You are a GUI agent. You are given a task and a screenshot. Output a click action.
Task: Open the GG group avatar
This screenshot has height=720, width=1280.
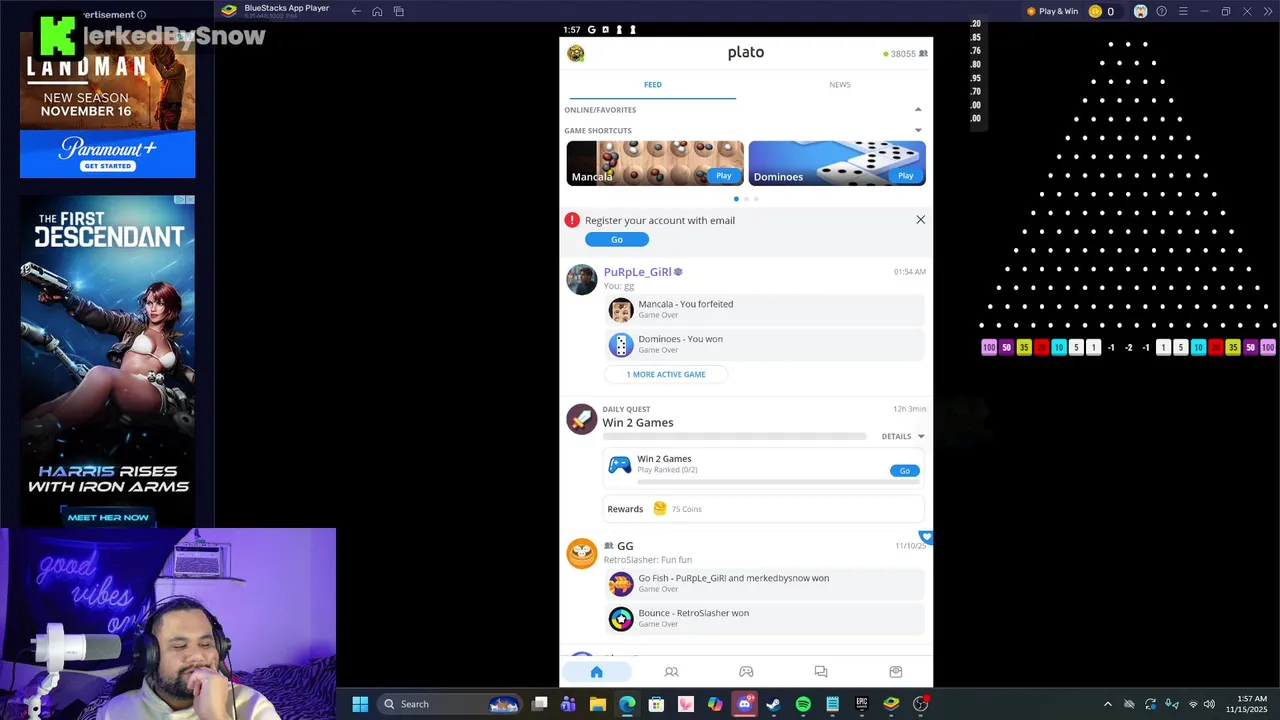[x=581, y=553]
